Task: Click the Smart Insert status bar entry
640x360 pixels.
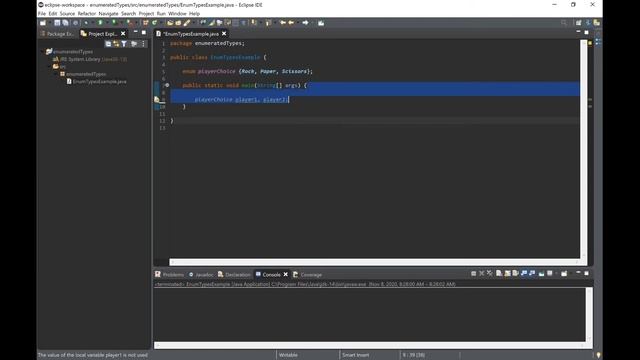Action: 356,355
